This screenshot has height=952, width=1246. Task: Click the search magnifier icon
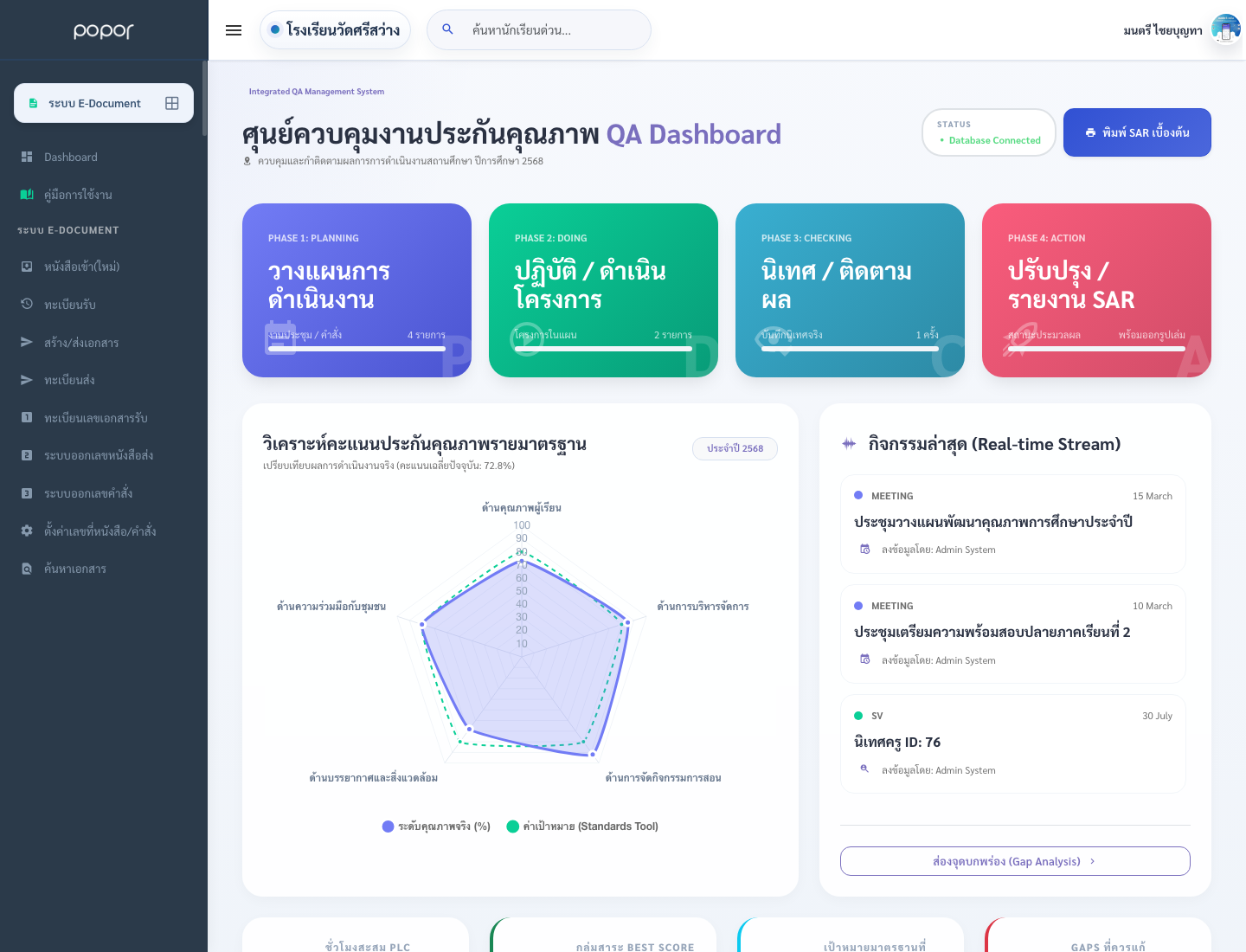pos(447,29)
